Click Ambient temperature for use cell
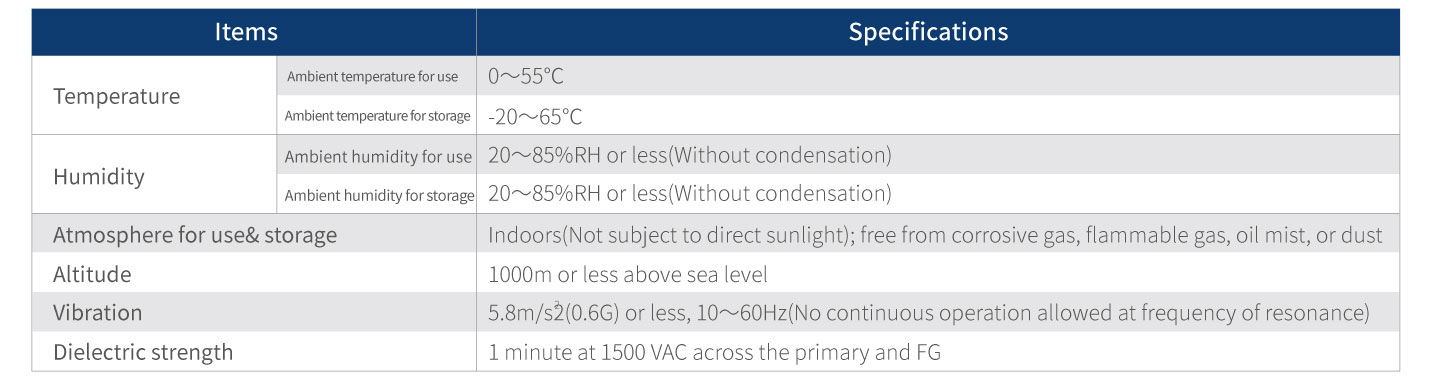 pyautogui.click(x=372, y=77)
